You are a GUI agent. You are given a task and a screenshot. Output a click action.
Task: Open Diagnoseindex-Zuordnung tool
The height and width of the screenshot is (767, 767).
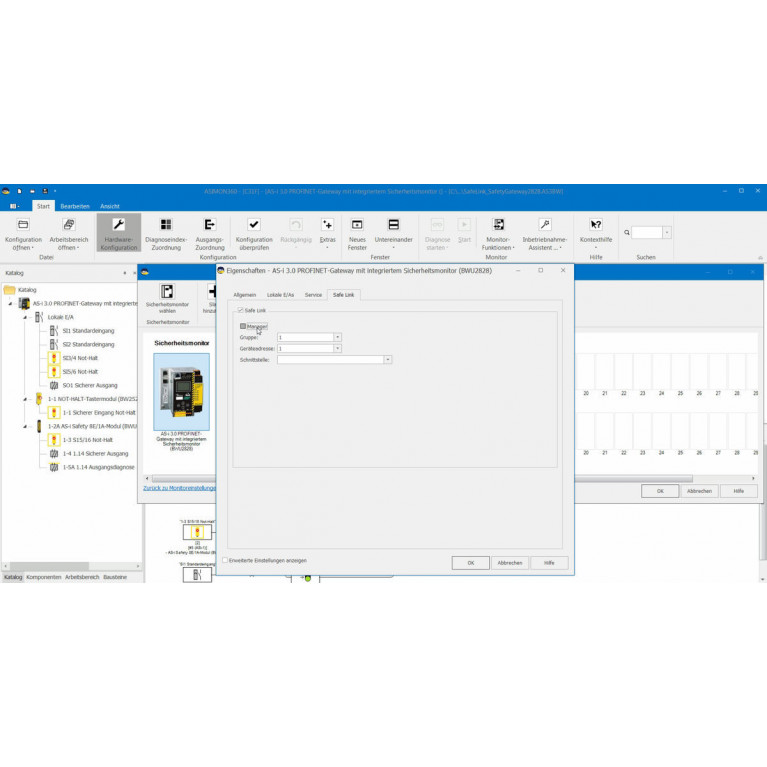coord(166,234)
